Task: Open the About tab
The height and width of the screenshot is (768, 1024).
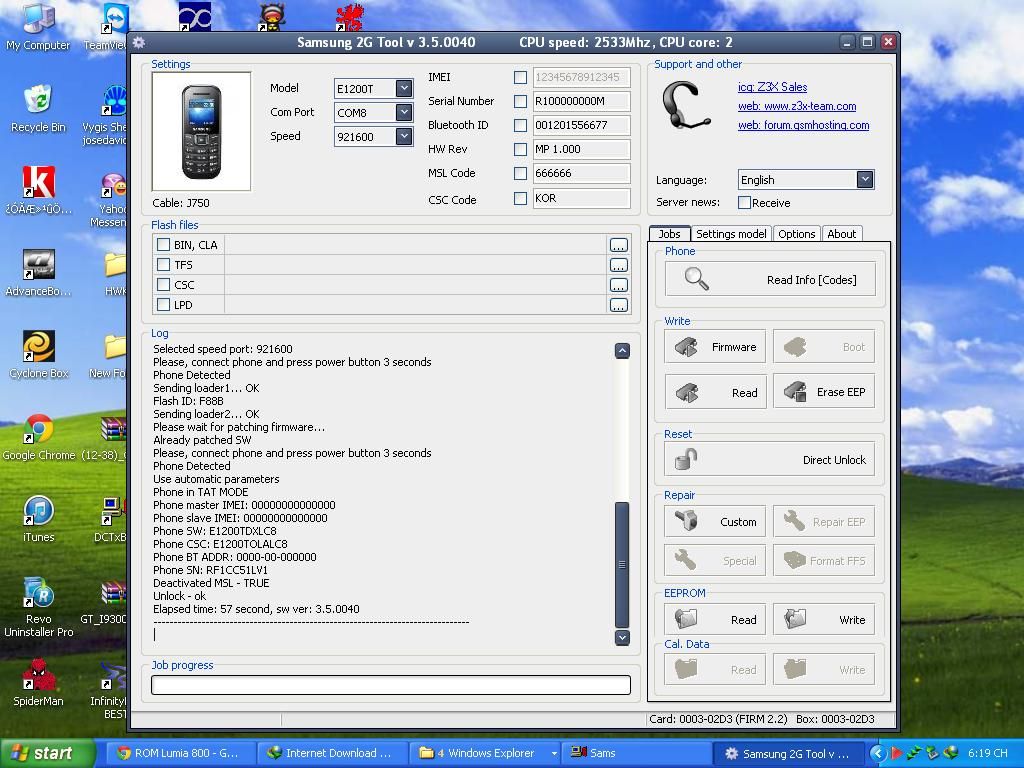Action: (x=841, y=234)
